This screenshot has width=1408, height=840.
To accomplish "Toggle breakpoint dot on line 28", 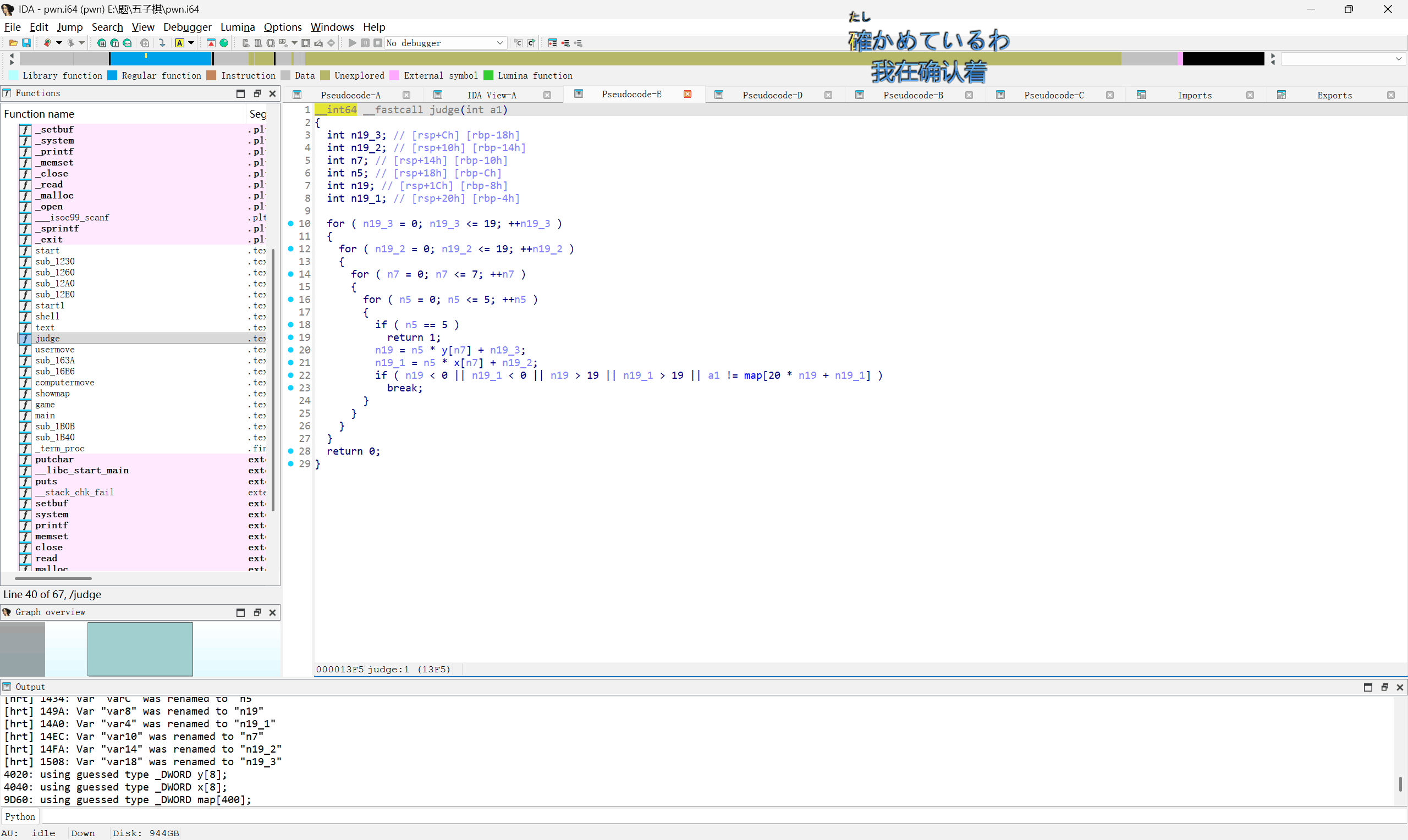I will coord(290,451).
